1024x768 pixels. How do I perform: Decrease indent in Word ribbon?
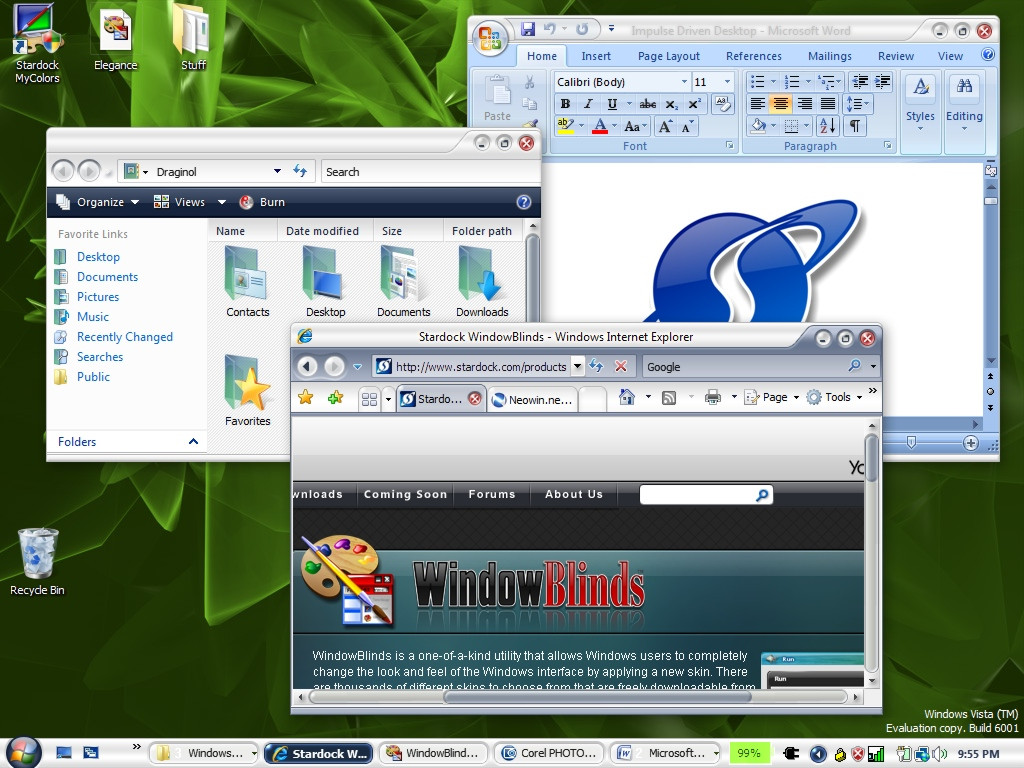click(861, 82)
